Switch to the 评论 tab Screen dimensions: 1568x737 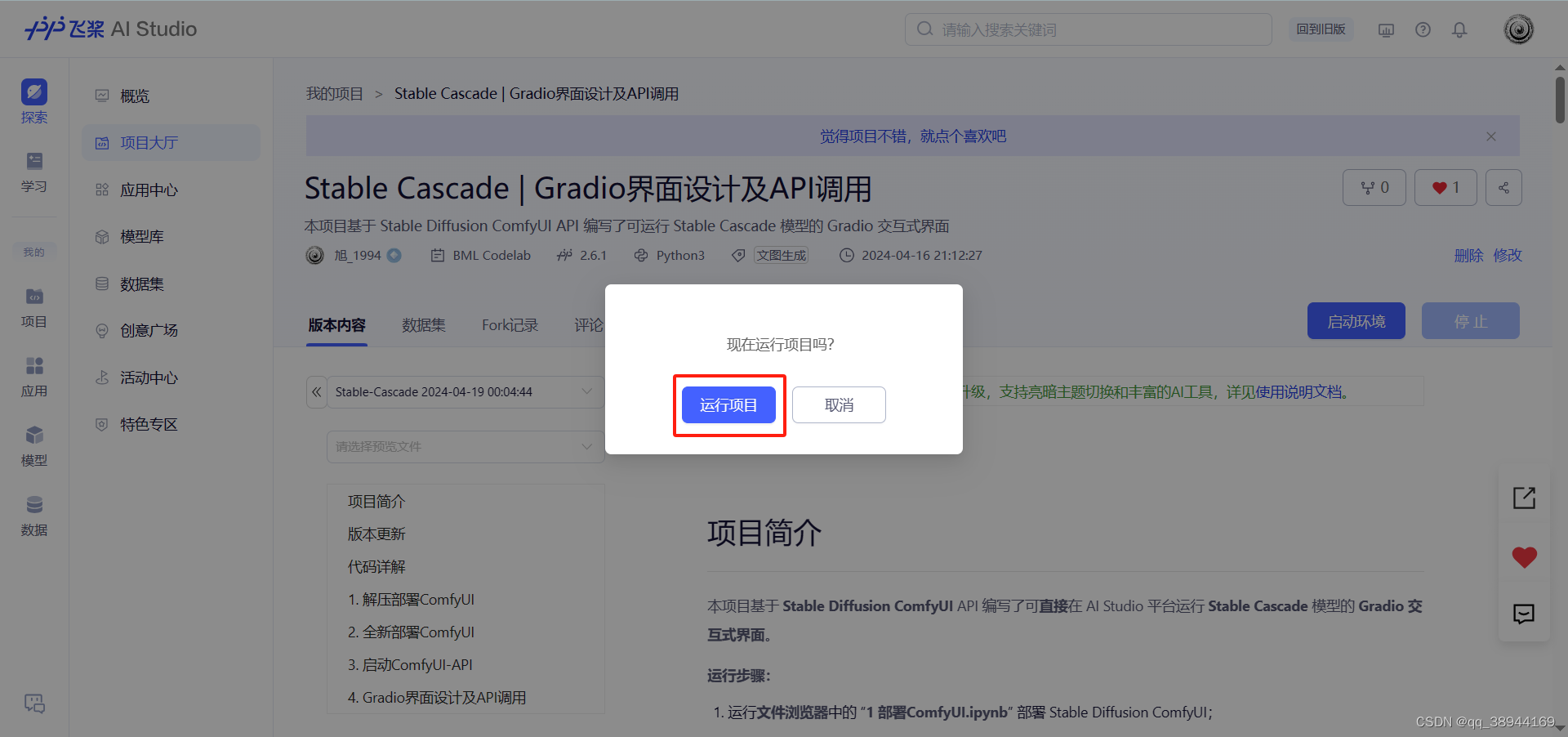589,325
